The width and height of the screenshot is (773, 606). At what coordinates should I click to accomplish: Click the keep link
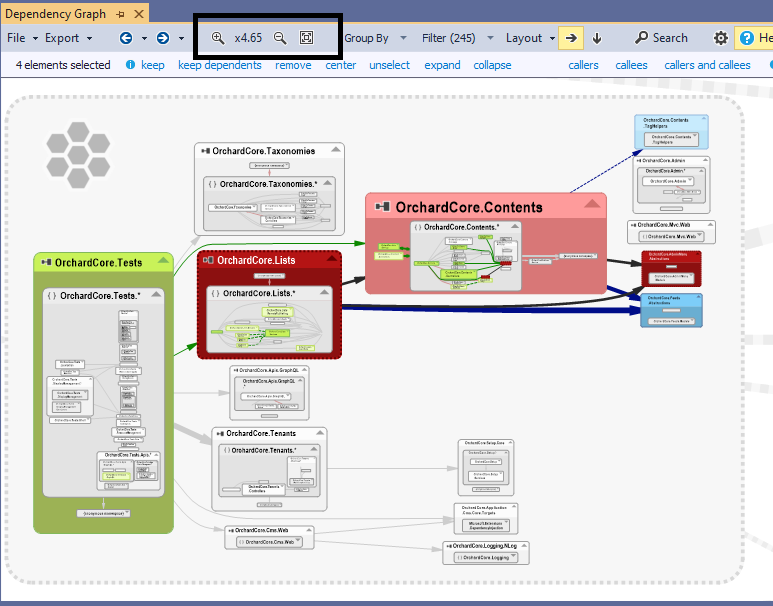[152, 65]
